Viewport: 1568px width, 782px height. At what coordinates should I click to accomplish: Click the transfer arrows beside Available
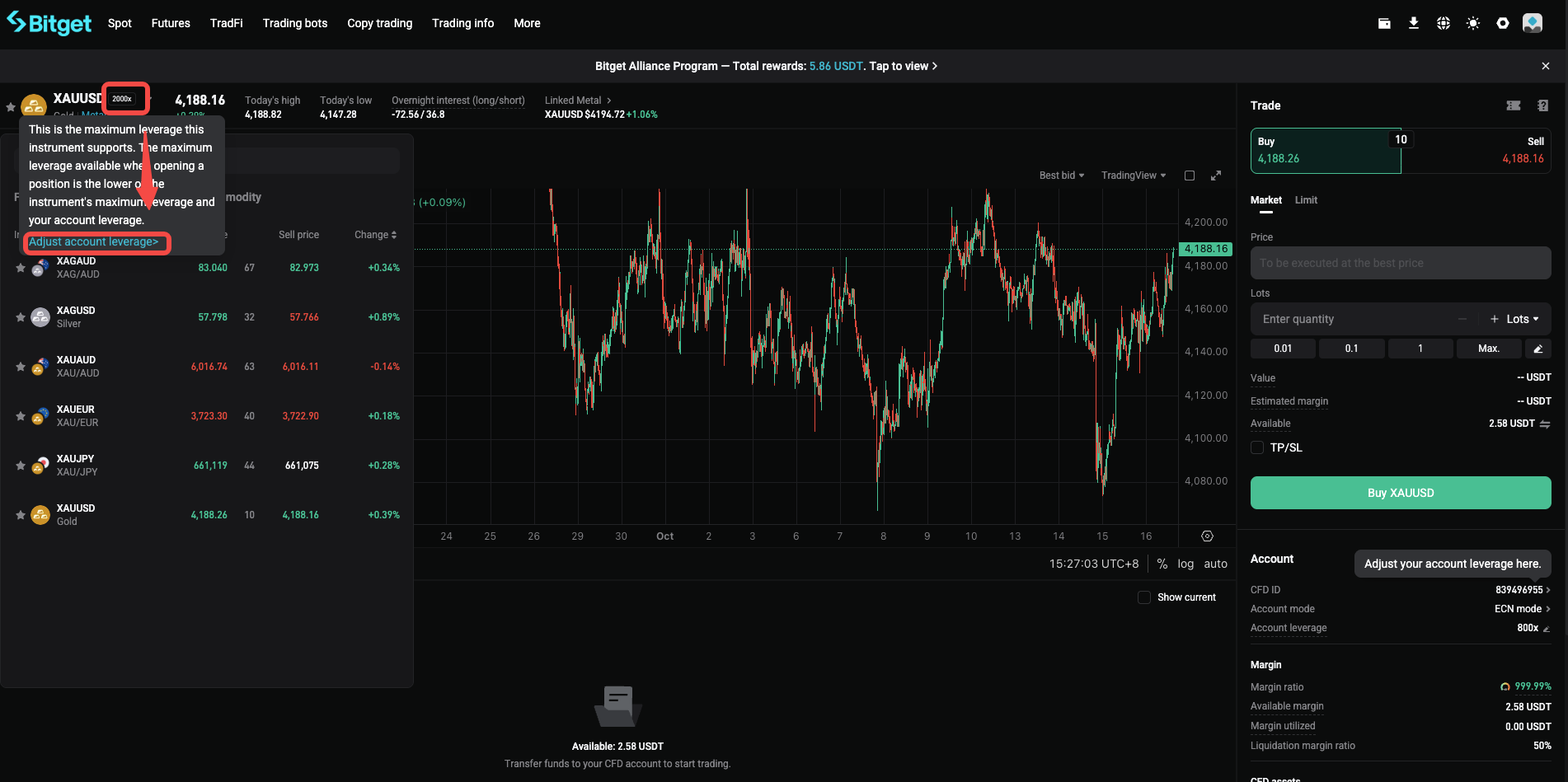[x=1545, y=424]
